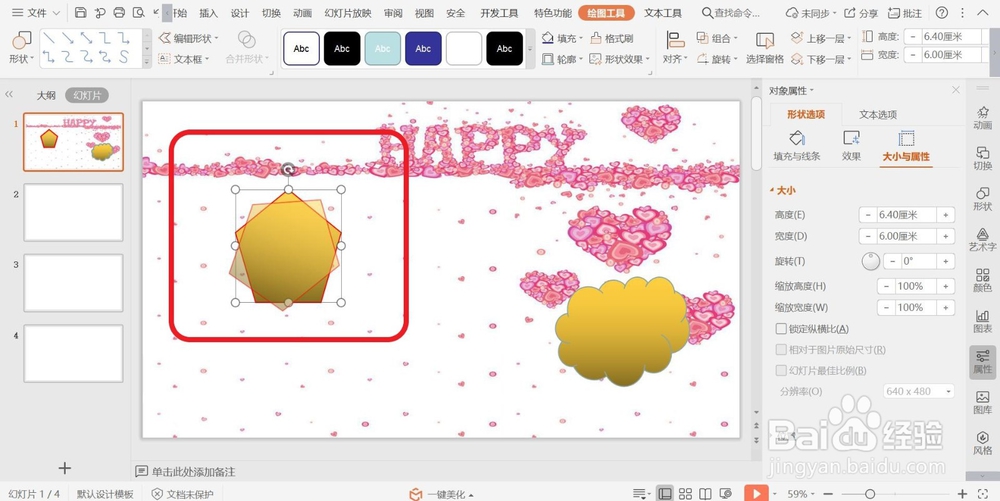Open 对齐 align dropdown
Viewport: 1000px width, 501px height.
pos(675,48)
